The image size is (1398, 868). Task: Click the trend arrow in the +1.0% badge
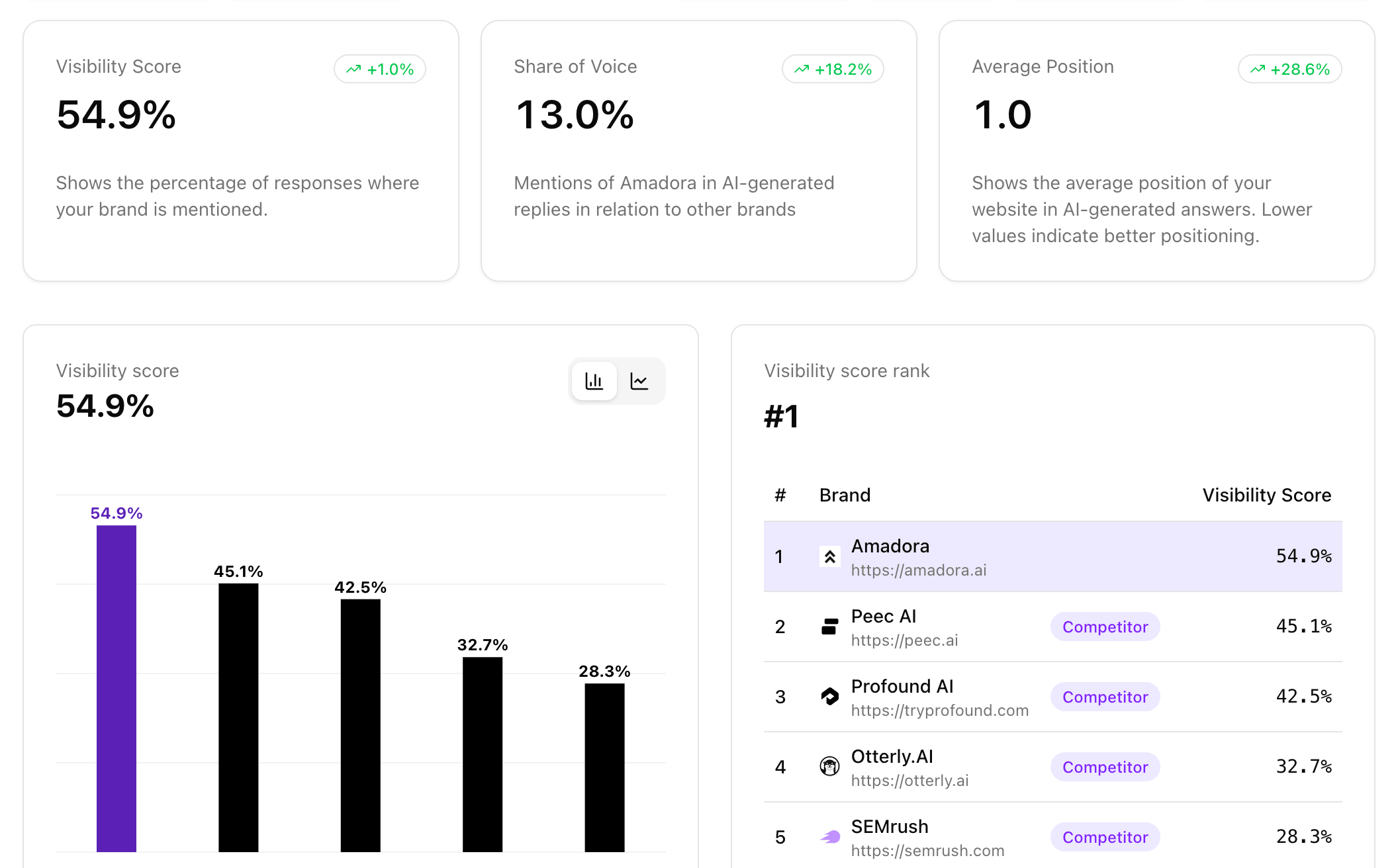[x=353, y=69]
